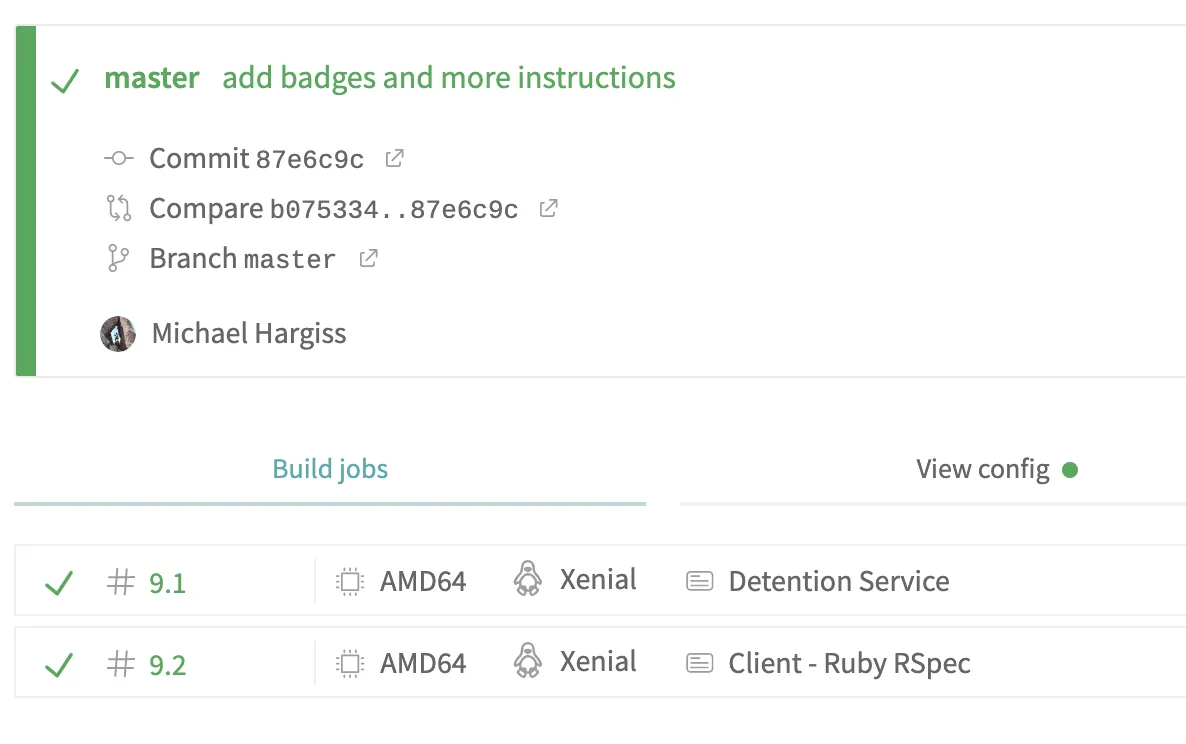1186x744 pixels.
Task: Click the compare arrows icon
Action: [x=118, y=208]
